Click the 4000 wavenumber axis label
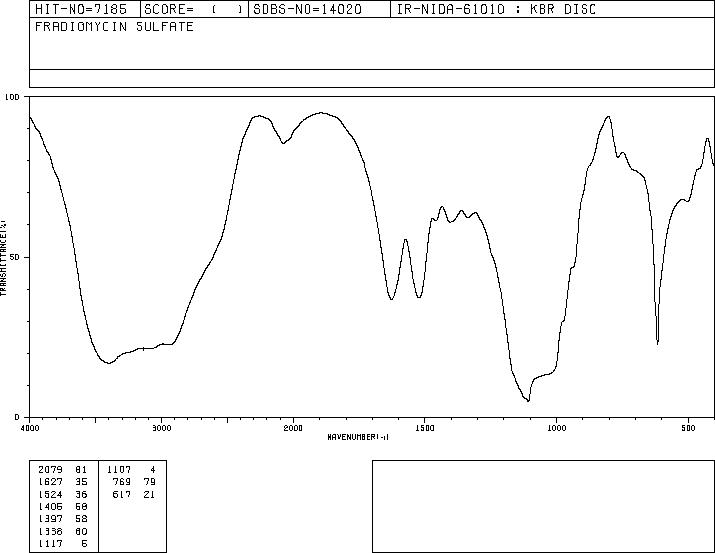This screenshot has height=553, width=715. pyautogui.click(x=30, y=428)
